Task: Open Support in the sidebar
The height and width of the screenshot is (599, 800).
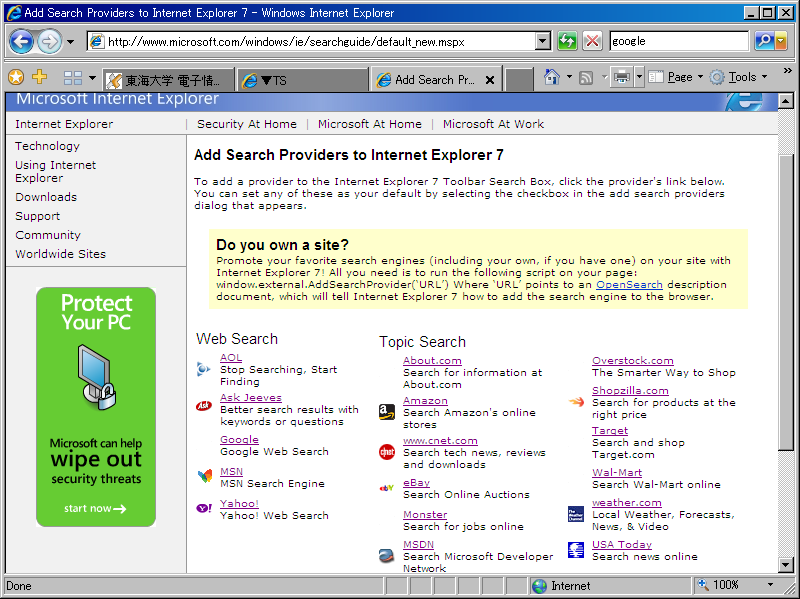Action: click(37, 216)
